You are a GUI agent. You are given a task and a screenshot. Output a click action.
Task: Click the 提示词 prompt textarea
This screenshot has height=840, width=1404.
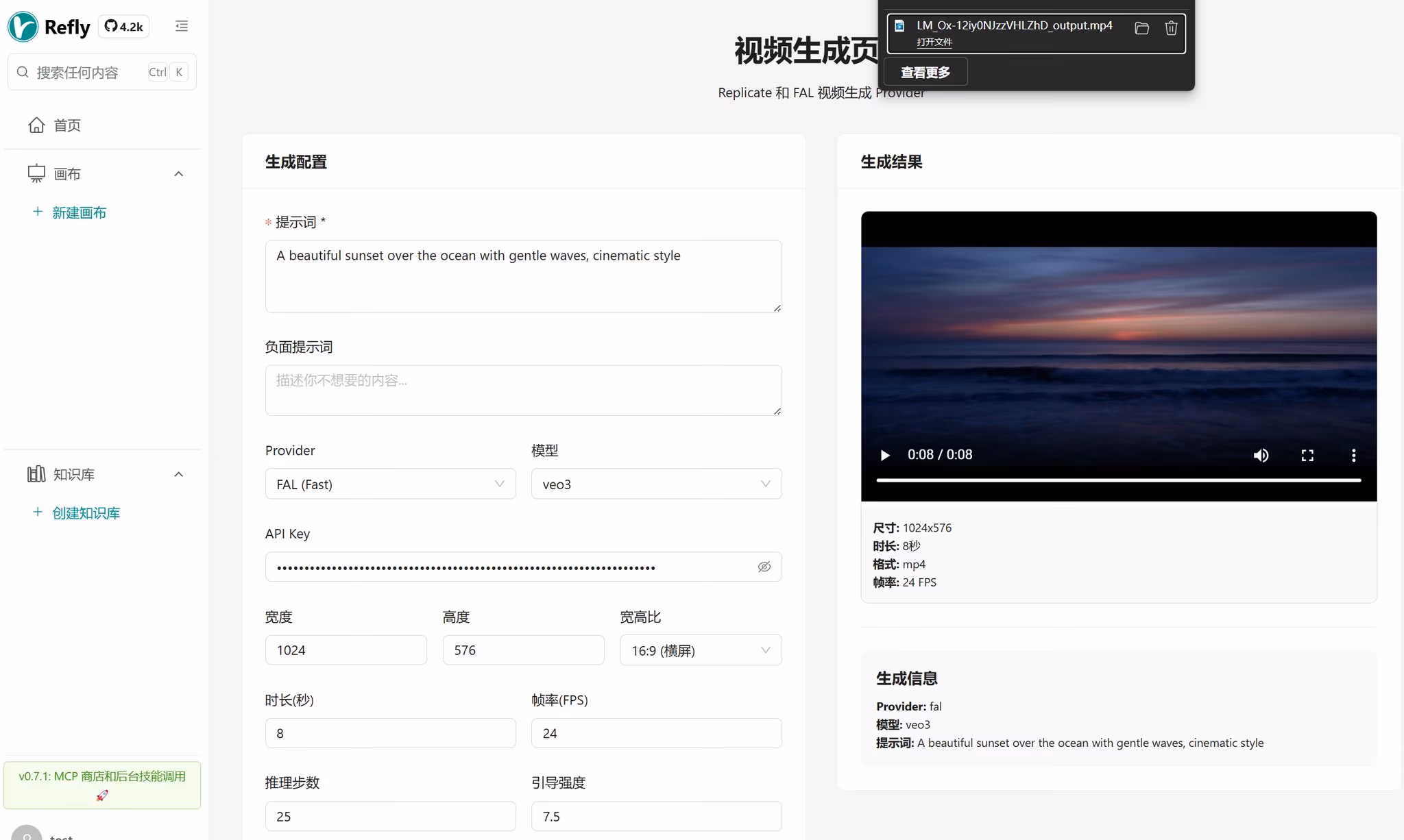523,276
